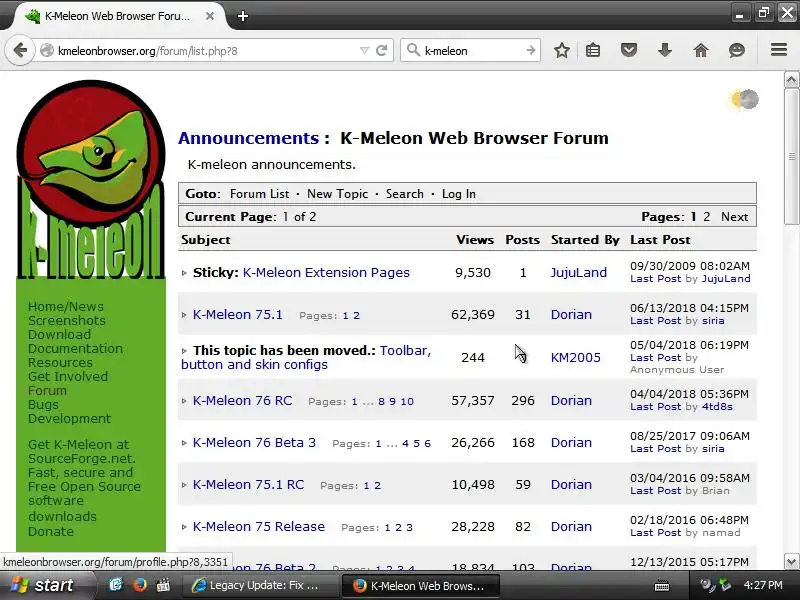800x600 pixels.
Task: Open Download in the sidebar
Action: pyautogui.click(x=59, y=335)
